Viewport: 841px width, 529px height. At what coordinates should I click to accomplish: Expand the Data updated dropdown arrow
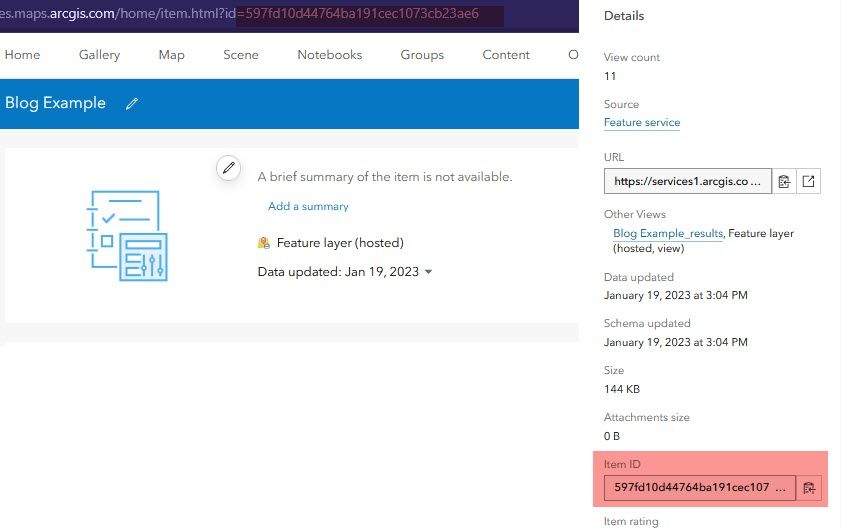(429, 271)
